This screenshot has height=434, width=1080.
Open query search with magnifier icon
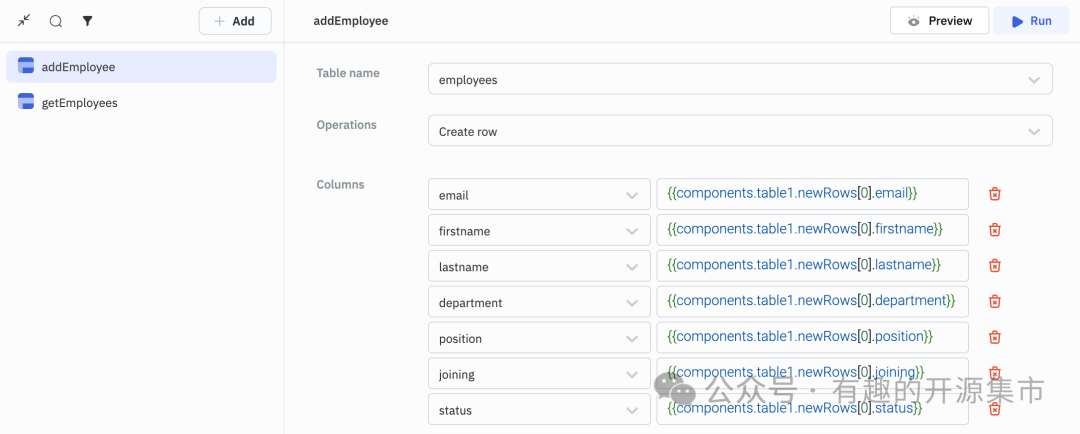[x=56, y=21]
